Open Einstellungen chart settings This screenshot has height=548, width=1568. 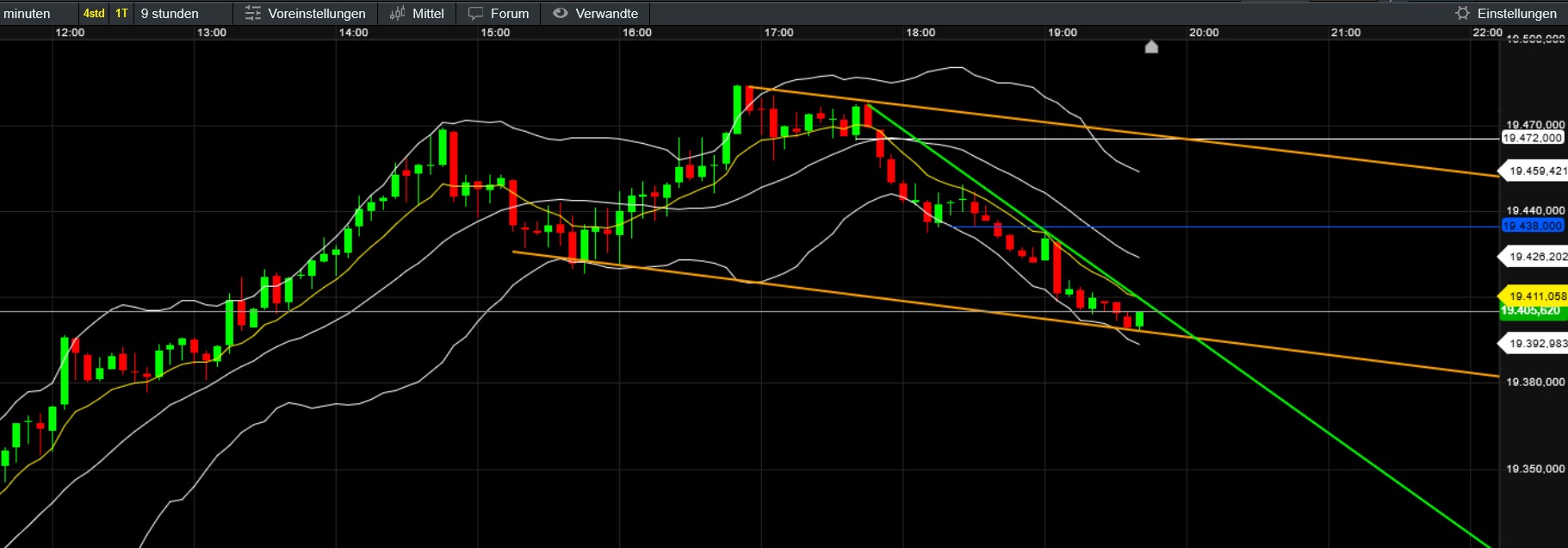coord(1506,13)
